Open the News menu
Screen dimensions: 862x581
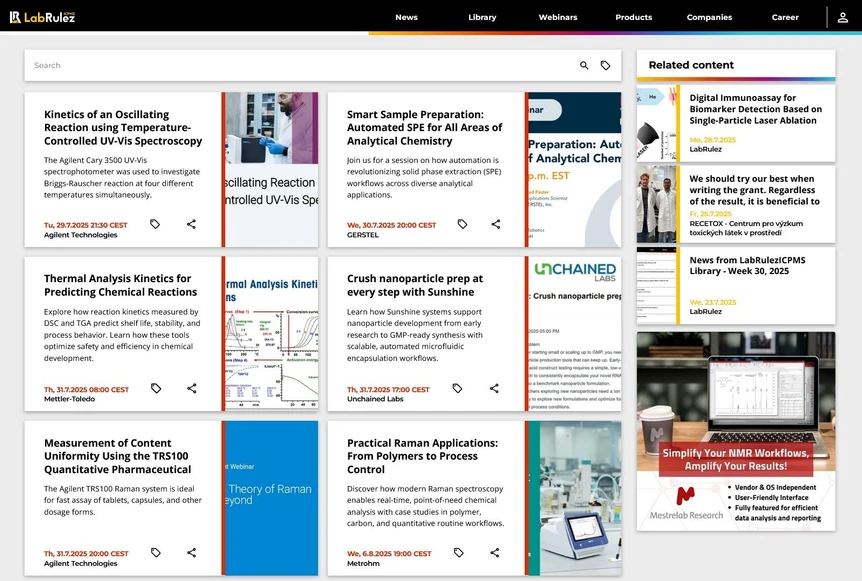click(x=406, y=17)
